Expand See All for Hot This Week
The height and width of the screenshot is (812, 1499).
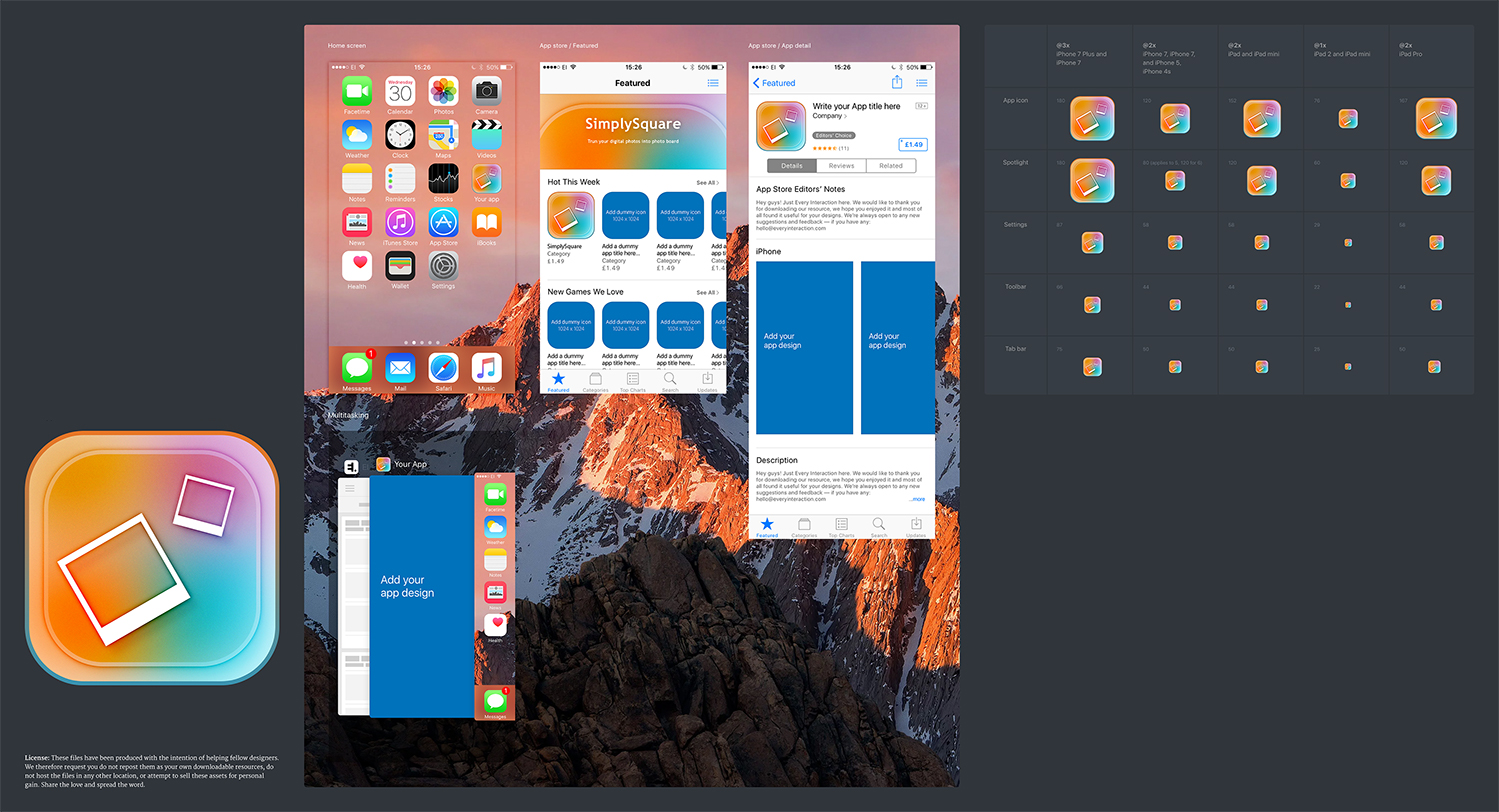[707, 183]
